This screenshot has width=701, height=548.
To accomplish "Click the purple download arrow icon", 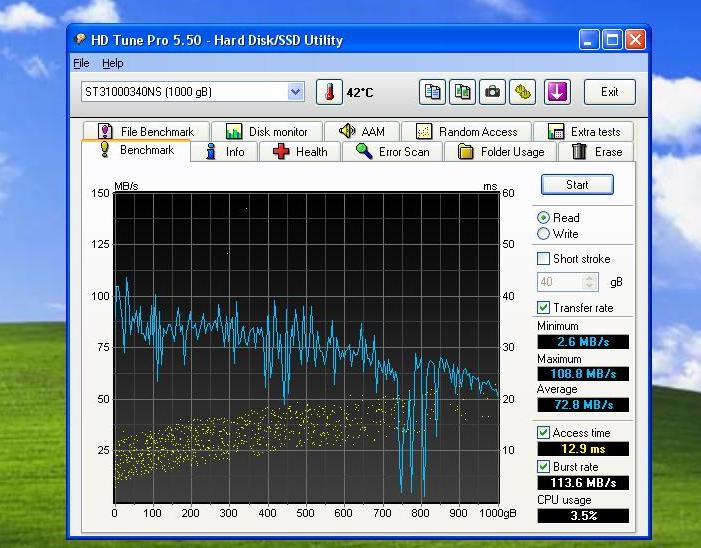I will [x=557, y=92].
